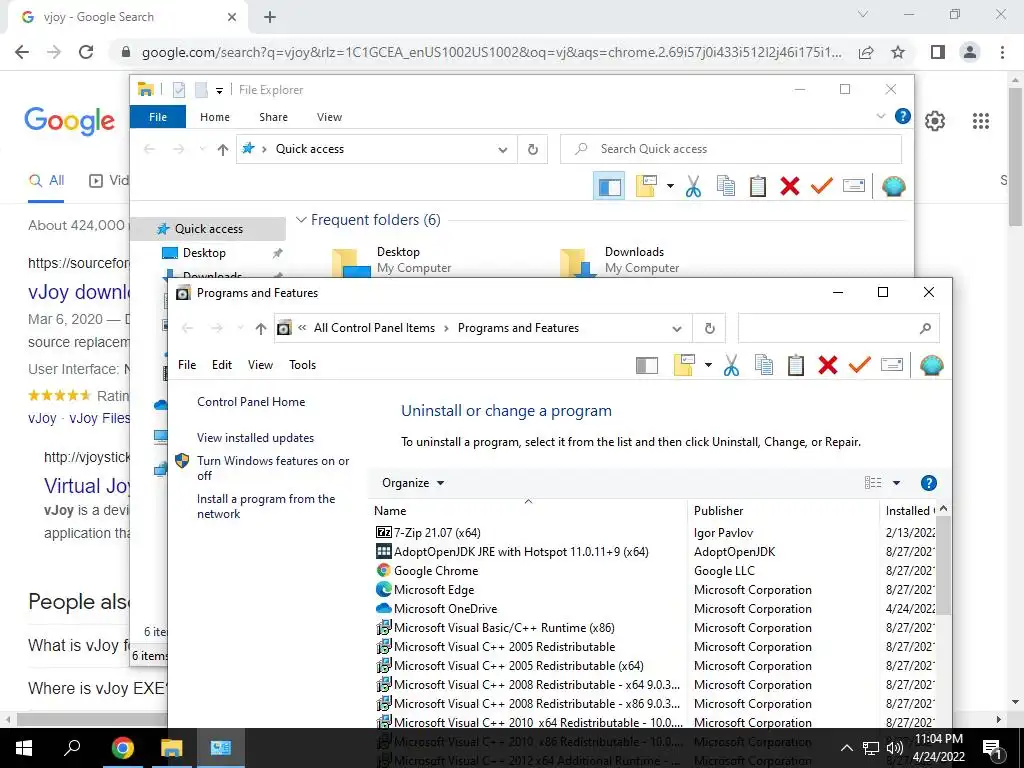
Task: Click Copy icon in File Explorer toolbar
Action: pos(726,186)
